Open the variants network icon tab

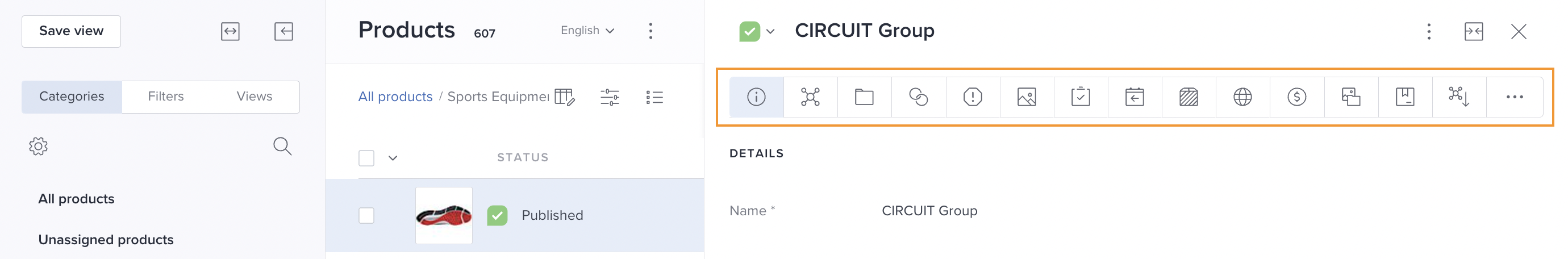[810, 97]
